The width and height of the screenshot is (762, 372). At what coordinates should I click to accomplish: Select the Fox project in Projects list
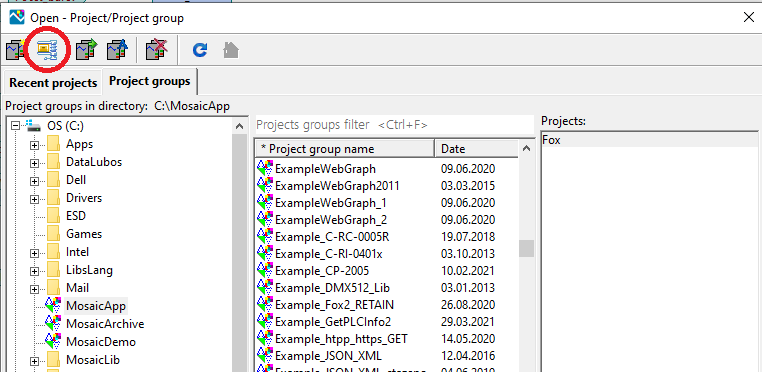click(649, 140)
